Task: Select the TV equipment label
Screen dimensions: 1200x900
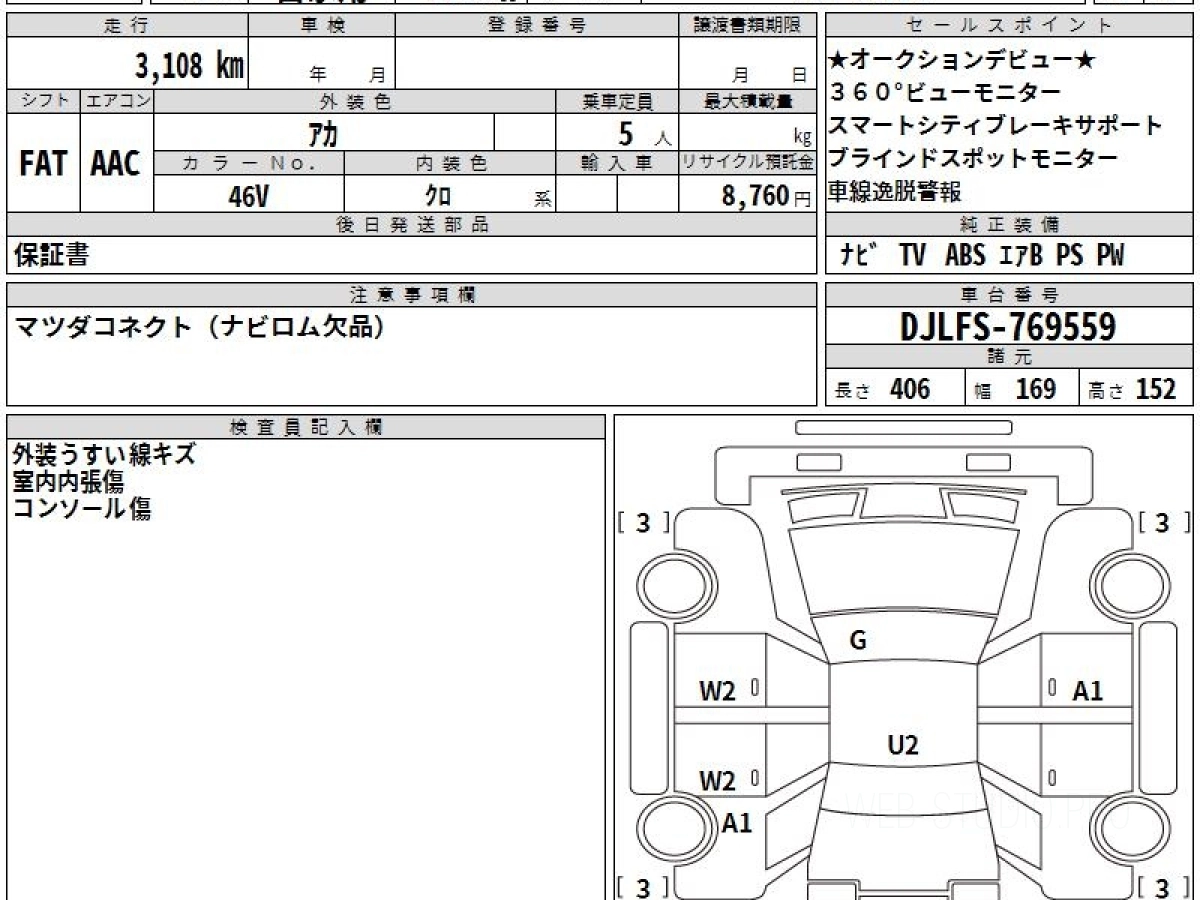Action: click(912, 255)
